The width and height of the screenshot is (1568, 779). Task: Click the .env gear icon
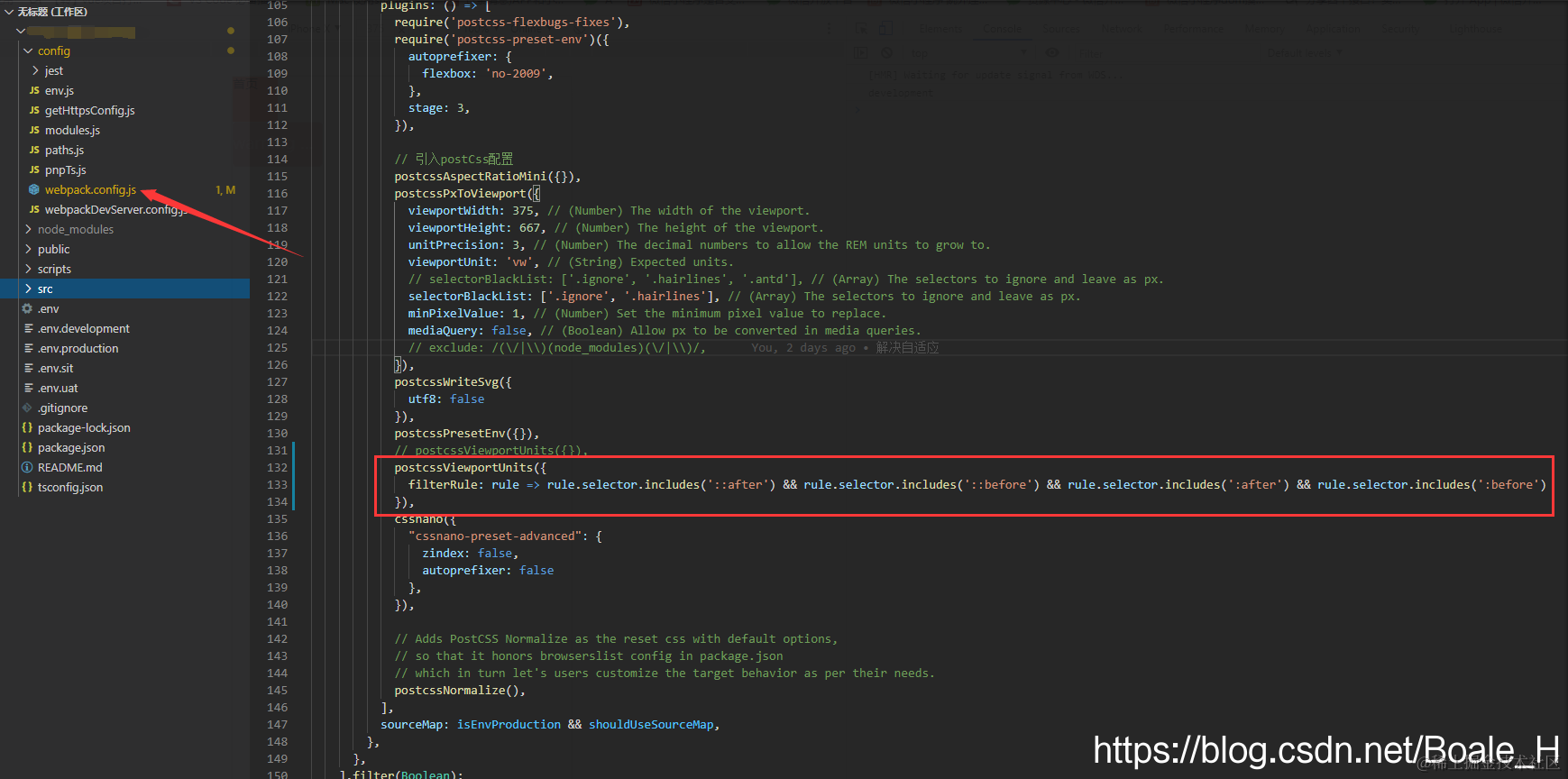pos(27,308)
